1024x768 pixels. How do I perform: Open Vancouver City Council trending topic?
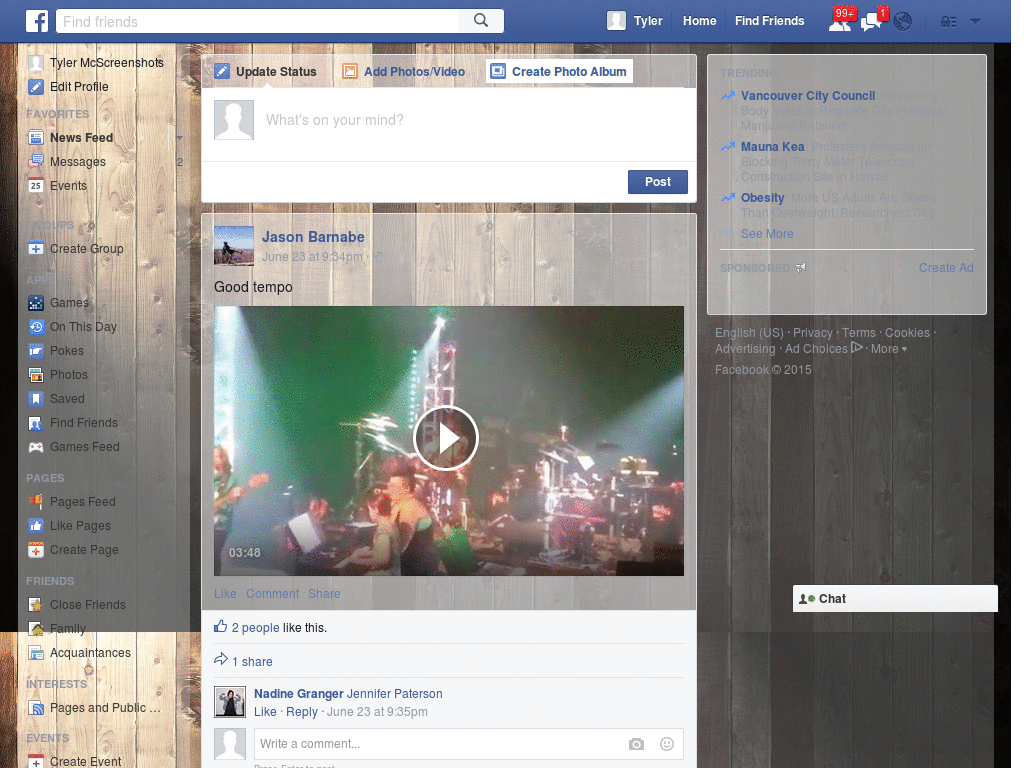pyautogui.click(x=808, y=96)
